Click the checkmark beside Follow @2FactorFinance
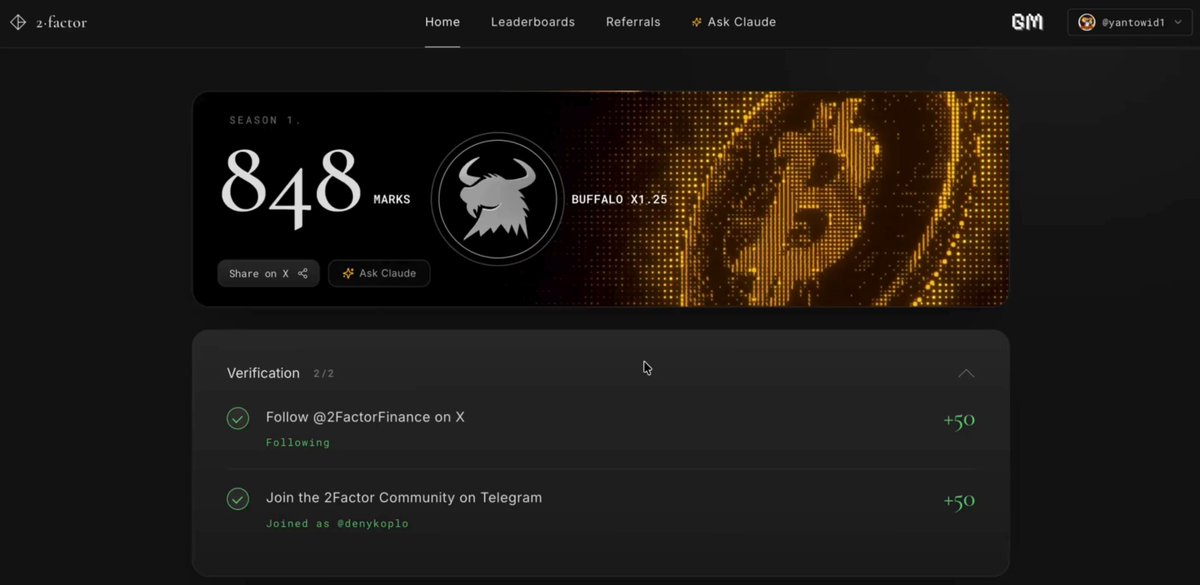This screenshot has width=1200, height=585. pyautogui.click(x=238, y=418)
